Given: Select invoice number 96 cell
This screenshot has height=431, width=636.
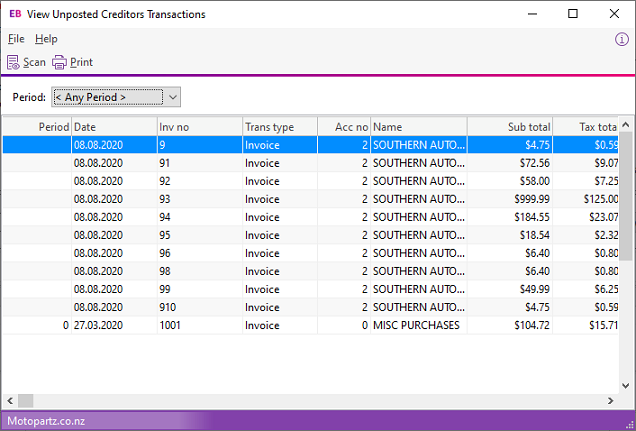Looking at the screenshot, I should click(200, 253).
